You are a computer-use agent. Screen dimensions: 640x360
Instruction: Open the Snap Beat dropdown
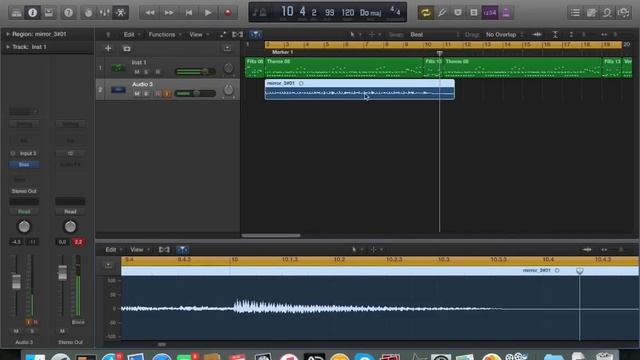435,35
